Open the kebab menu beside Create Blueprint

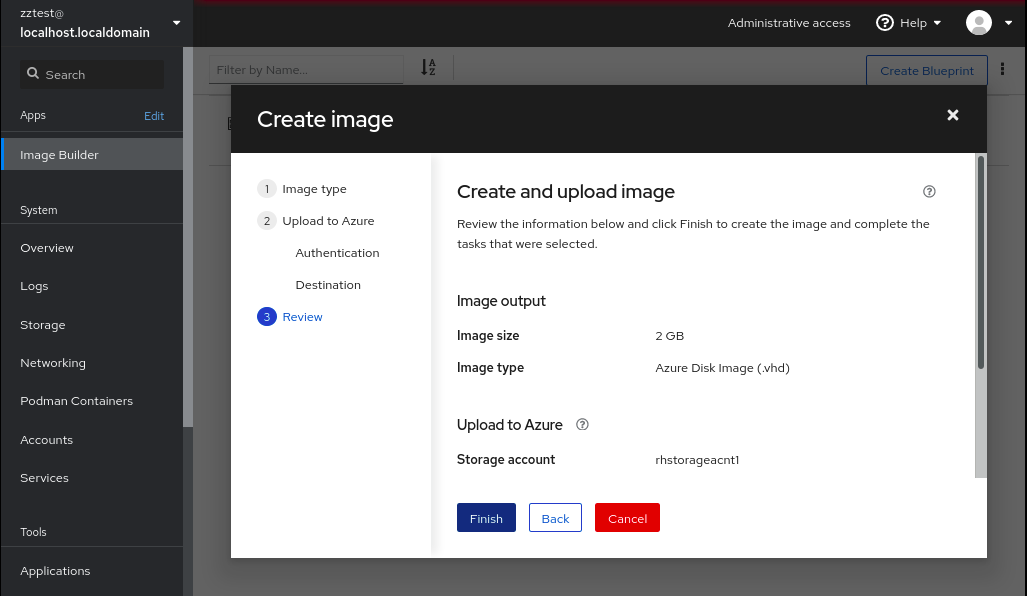click(1003, 70)
